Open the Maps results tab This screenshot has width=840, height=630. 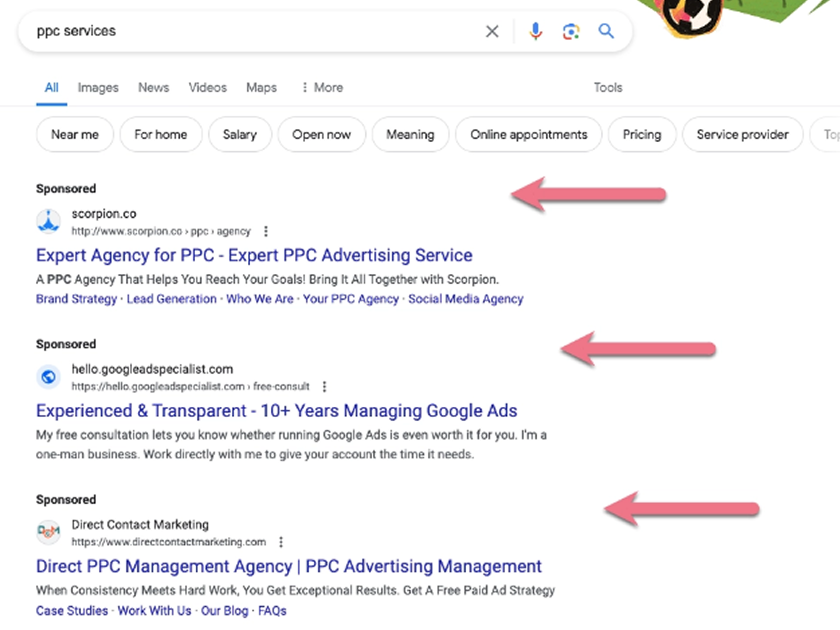[x=261, y=88]
